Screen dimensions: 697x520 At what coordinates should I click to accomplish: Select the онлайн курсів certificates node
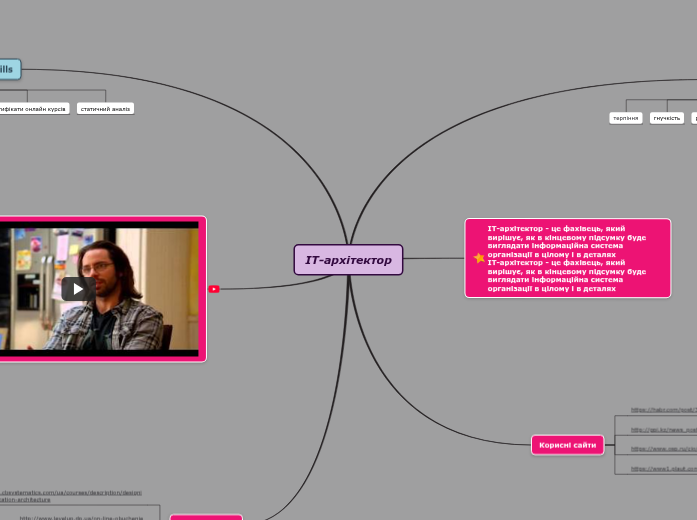(x=34, y=108)
